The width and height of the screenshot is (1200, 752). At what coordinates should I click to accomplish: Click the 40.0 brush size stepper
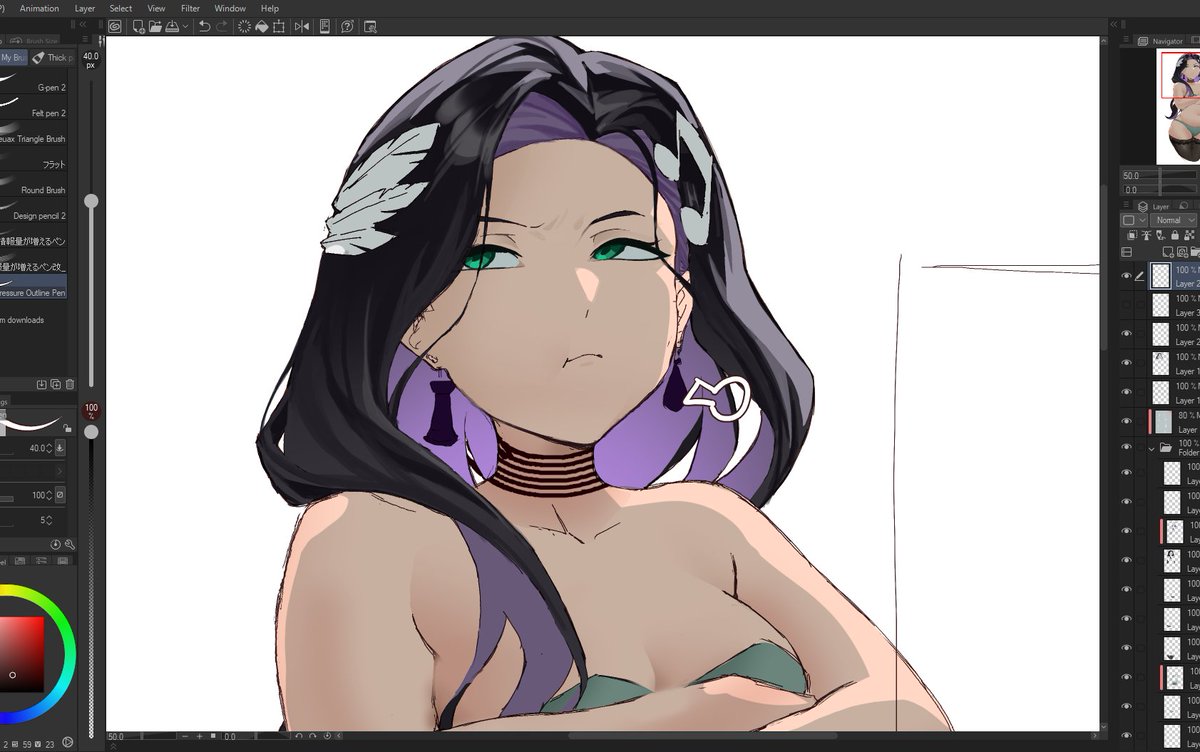tap(48, 448)
